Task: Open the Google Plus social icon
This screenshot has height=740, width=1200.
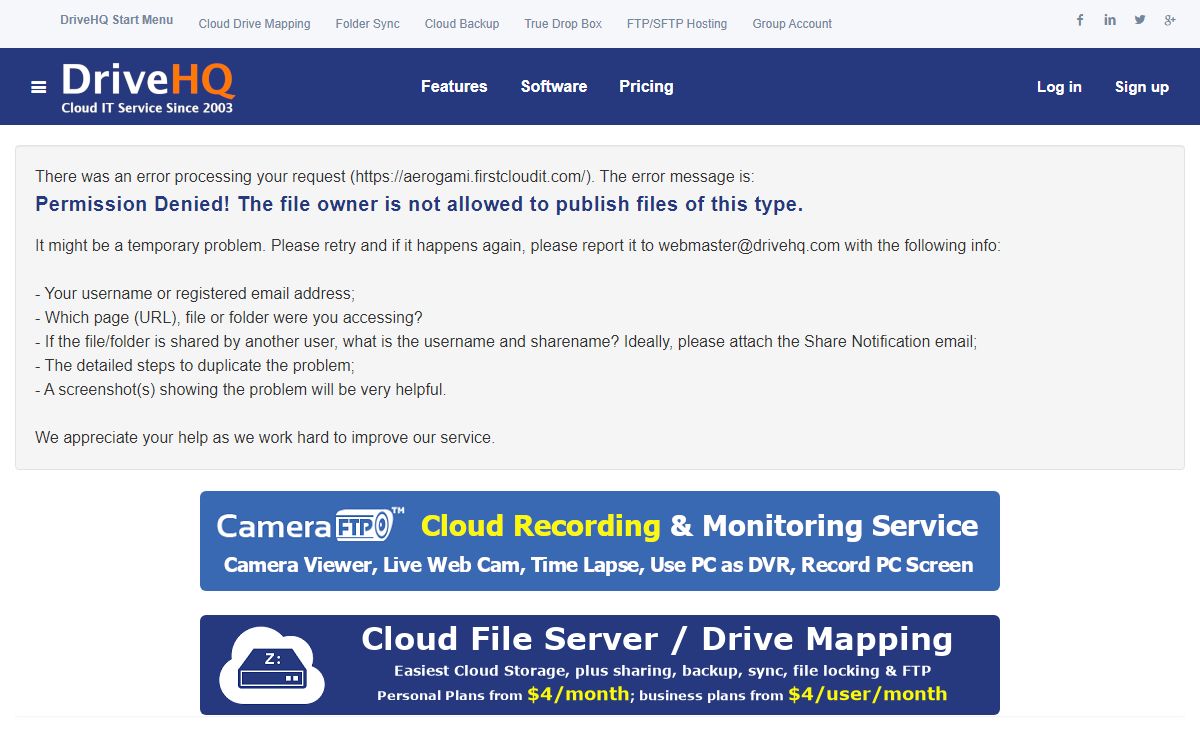Action: pos(1170,20)
